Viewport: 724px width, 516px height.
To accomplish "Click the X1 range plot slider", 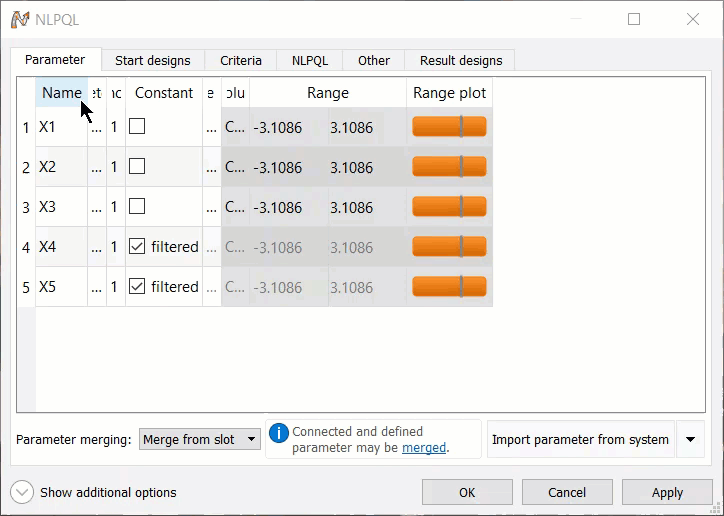I will 449,127.
